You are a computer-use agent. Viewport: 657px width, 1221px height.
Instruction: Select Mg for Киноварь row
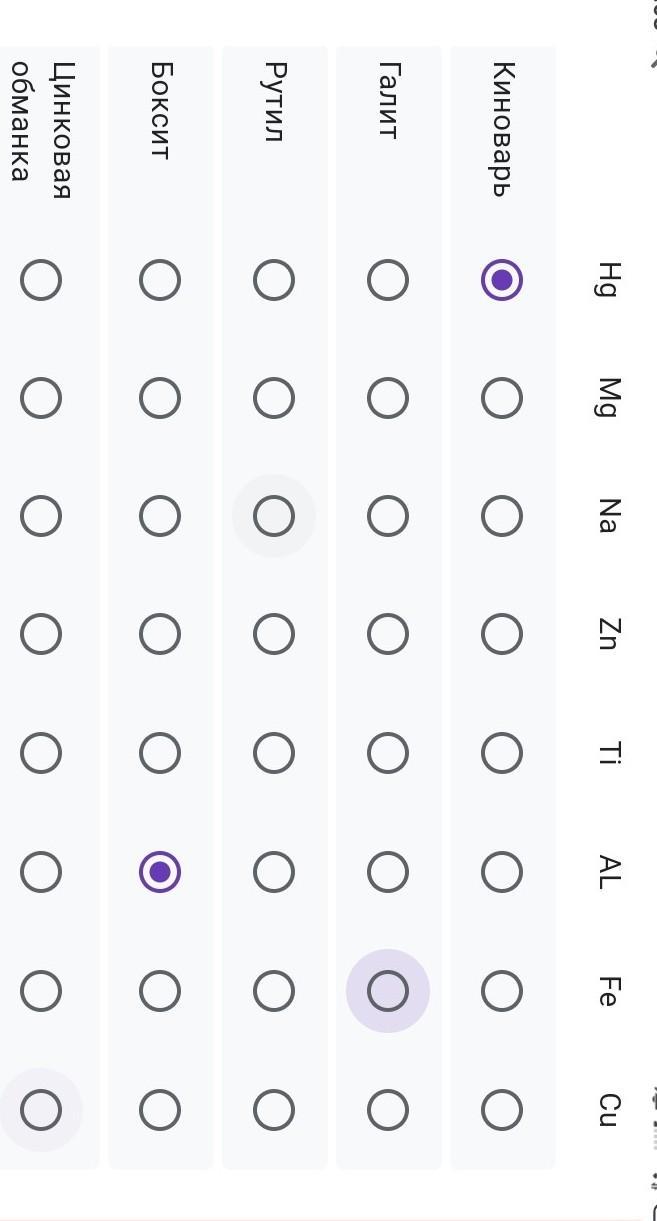coord(501,398)
